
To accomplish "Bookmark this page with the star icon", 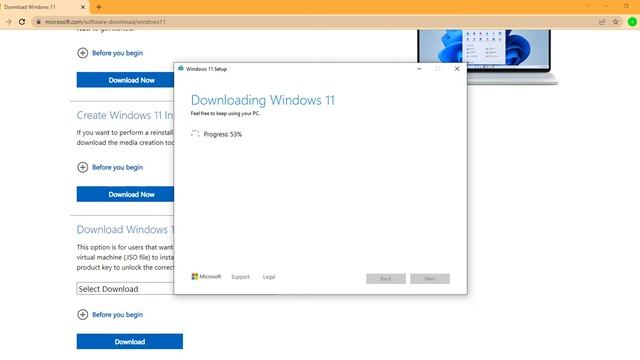I will [616, 22].
